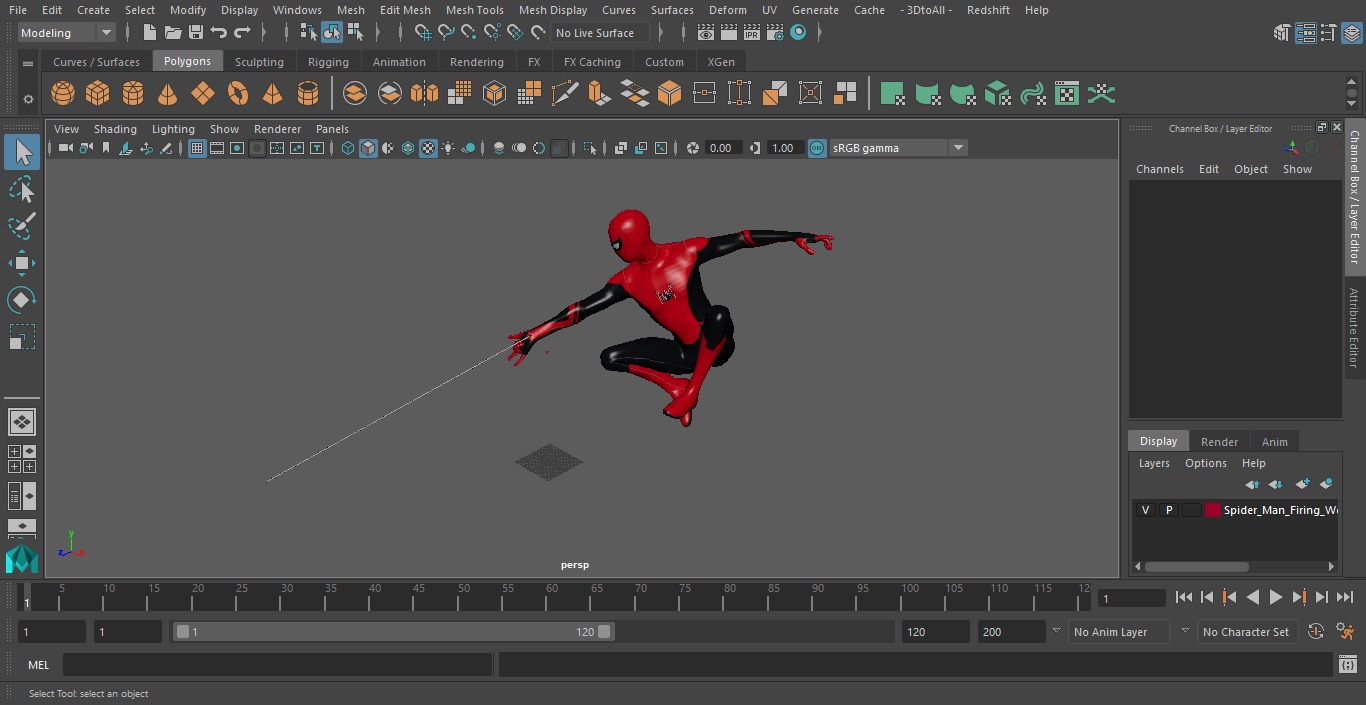Toggle layer playback P box
1366x705 pixels.
point(1168,510)
